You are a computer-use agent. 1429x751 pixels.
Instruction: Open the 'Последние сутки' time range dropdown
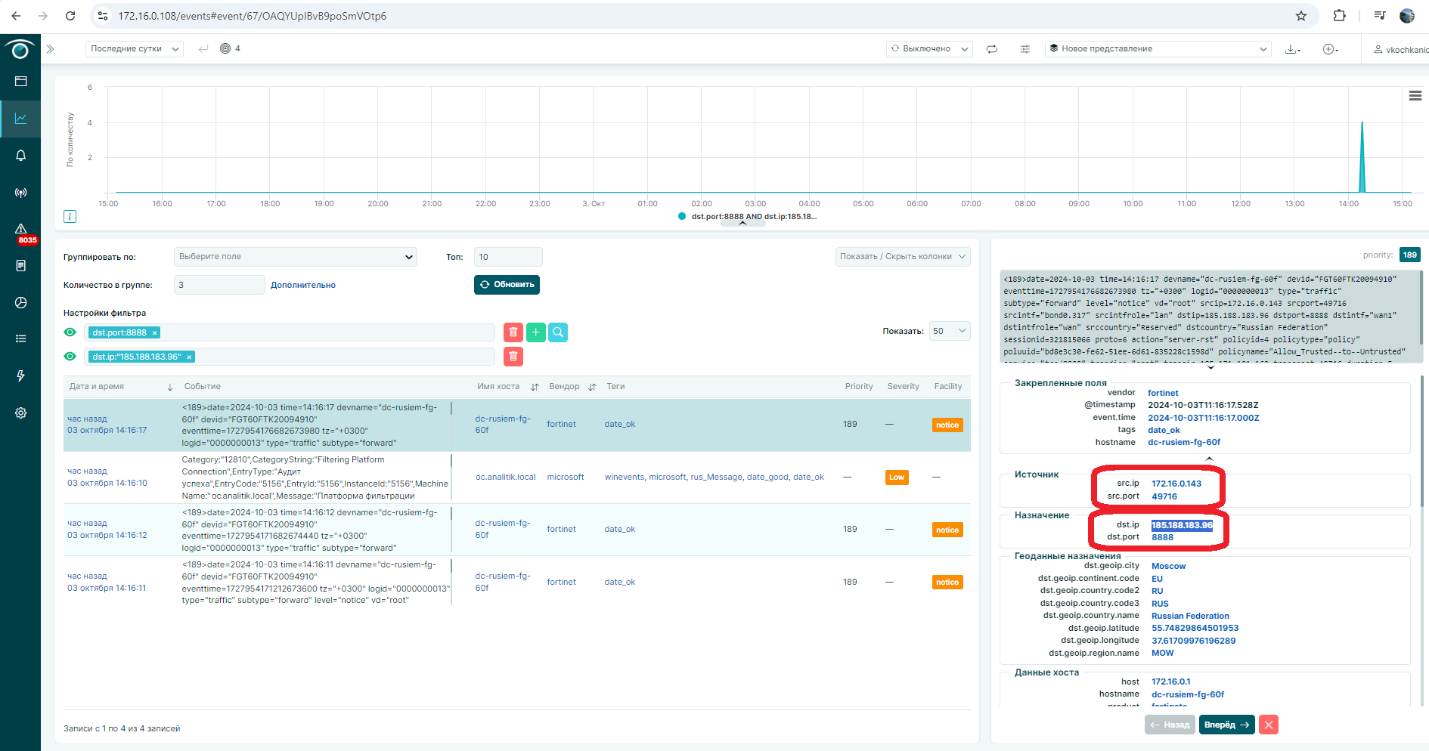(134, 48)
